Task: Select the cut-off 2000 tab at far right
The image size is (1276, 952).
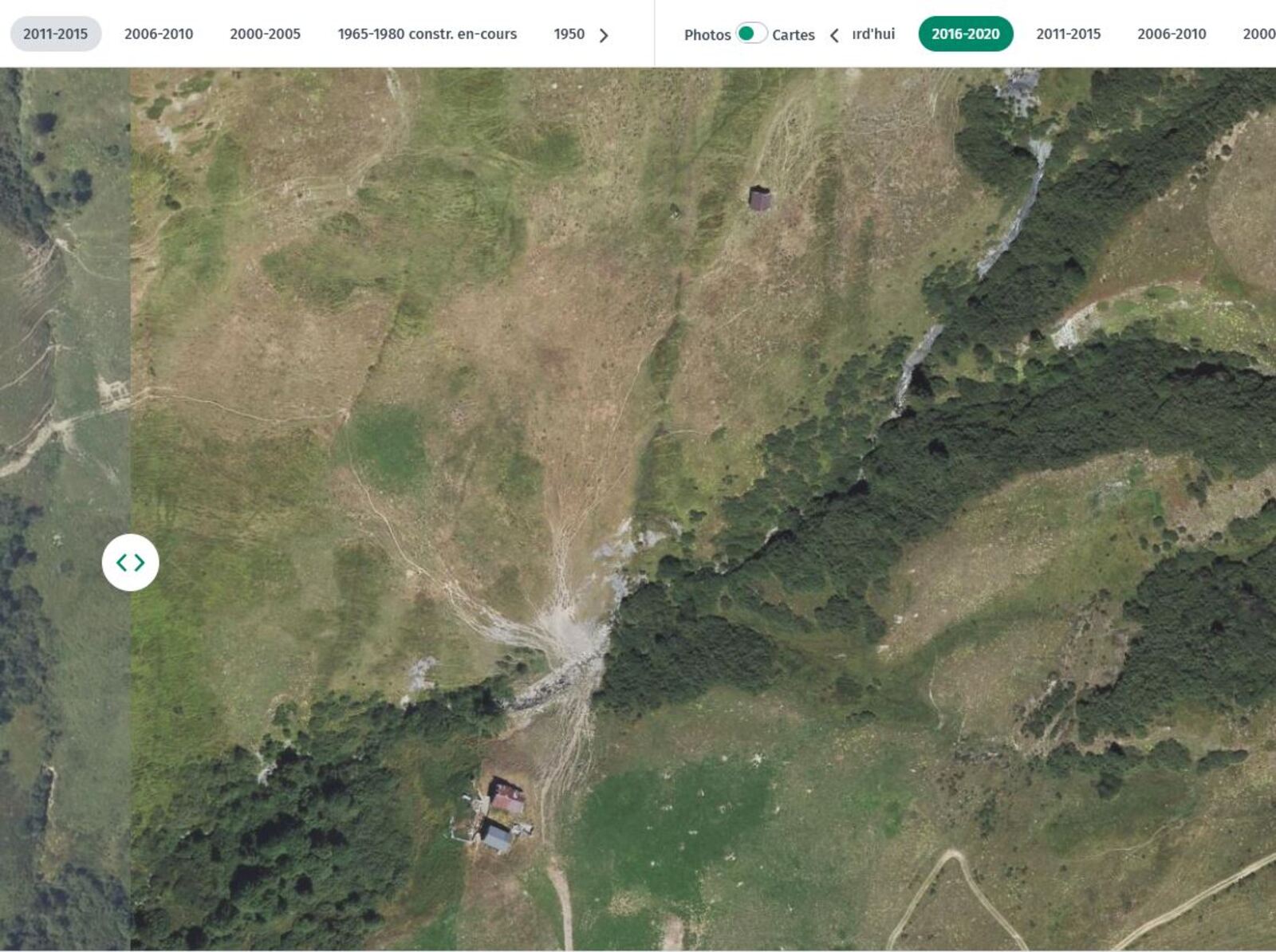Action: [x=1258, y=33]
